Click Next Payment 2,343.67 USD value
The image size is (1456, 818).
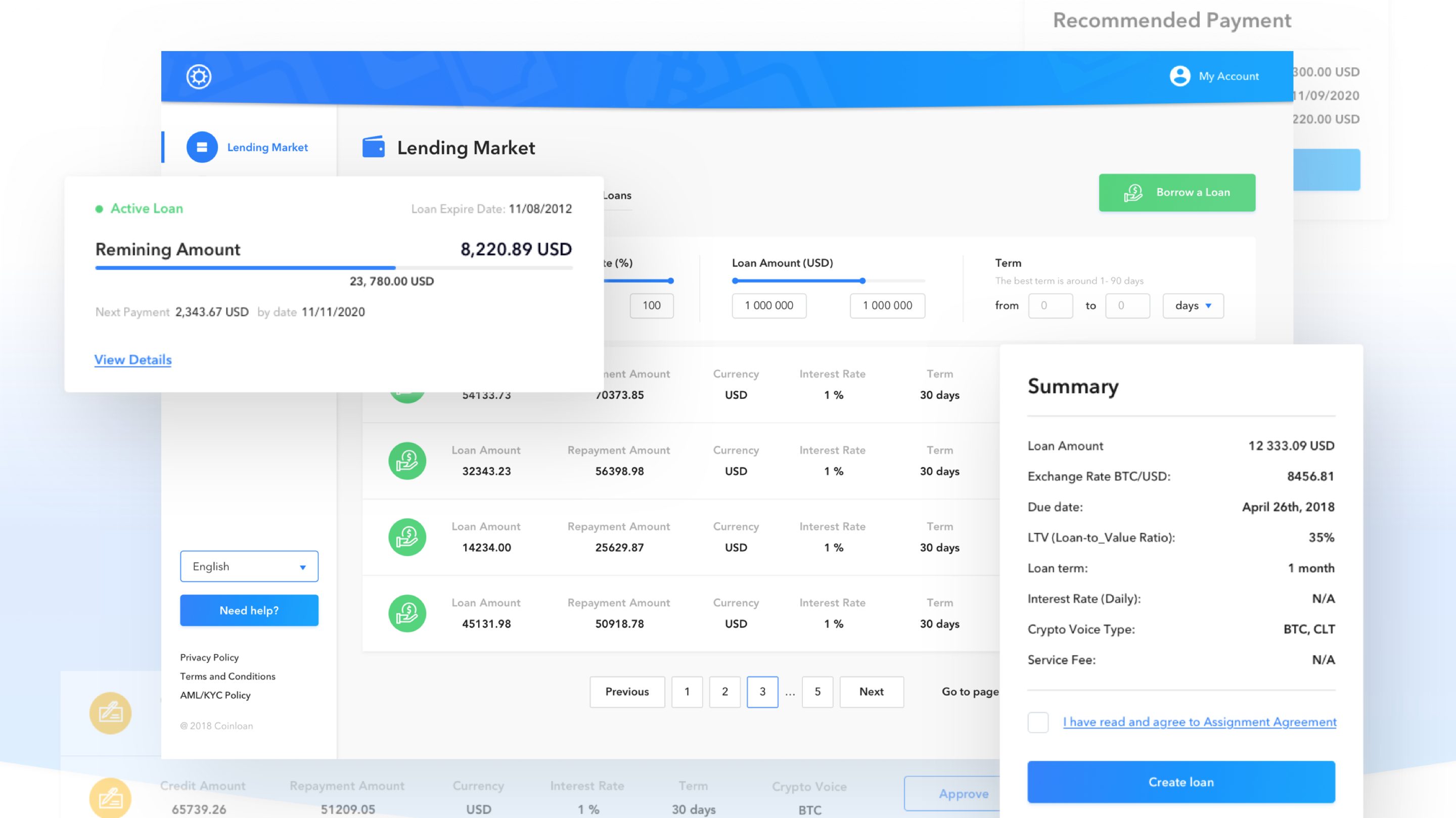tap(212, 312)
